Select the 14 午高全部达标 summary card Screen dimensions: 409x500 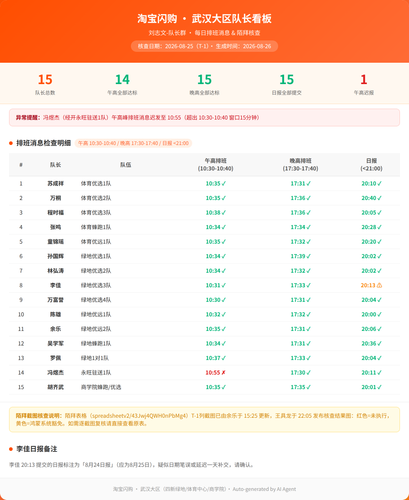tap(122, 84)
